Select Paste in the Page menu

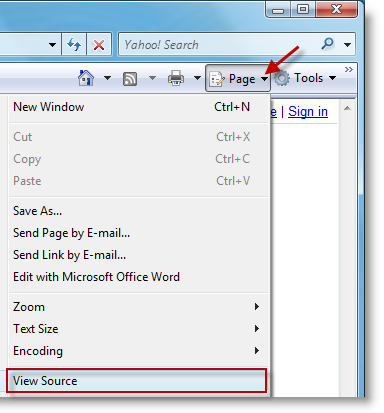click(138, 181)
